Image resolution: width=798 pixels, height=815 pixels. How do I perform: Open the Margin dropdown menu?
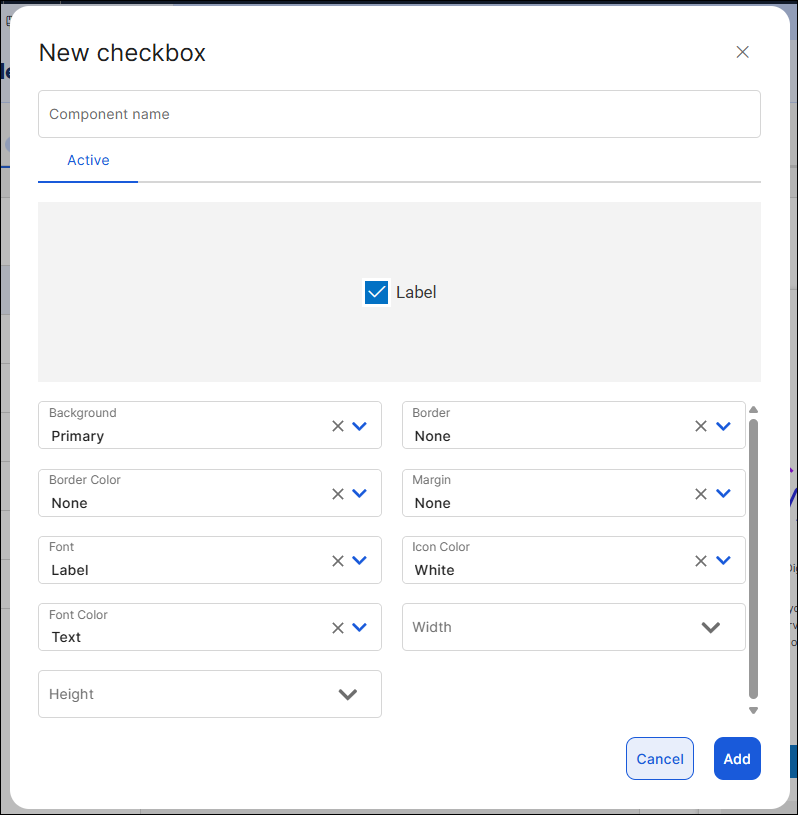pyautogui.click(x=724, y=493)
